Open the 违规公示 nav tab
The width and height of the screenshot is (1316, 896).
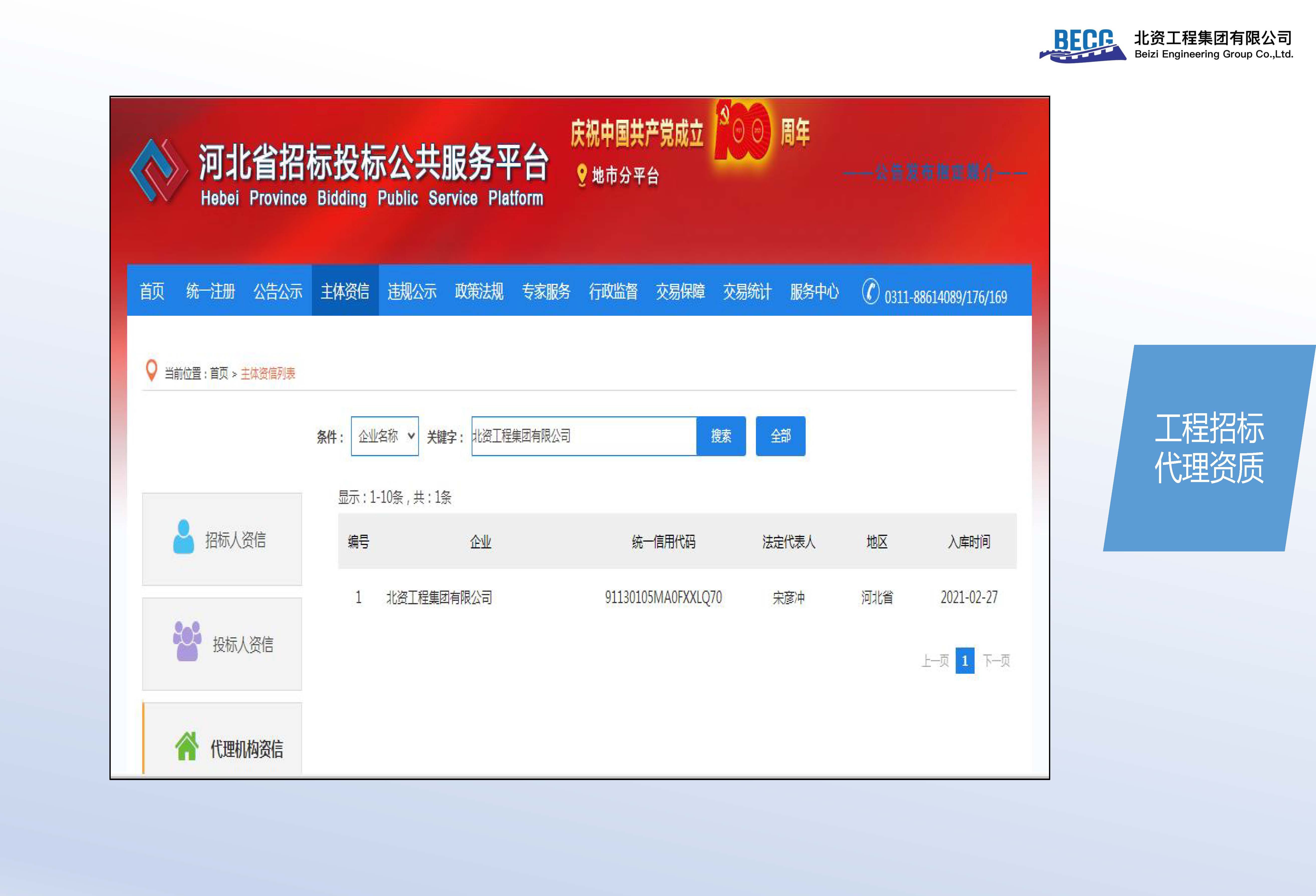click(x=412, y=291)
